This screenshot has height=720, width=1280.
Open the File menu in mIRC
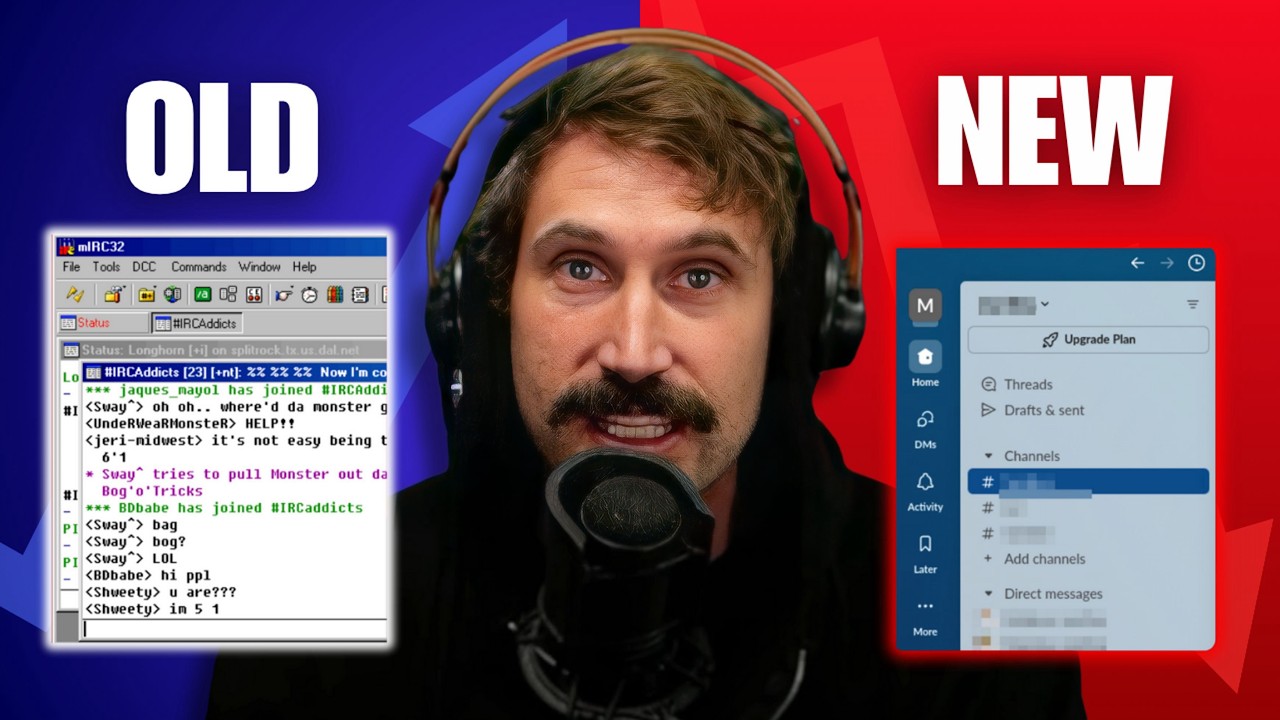click(71, 267)
